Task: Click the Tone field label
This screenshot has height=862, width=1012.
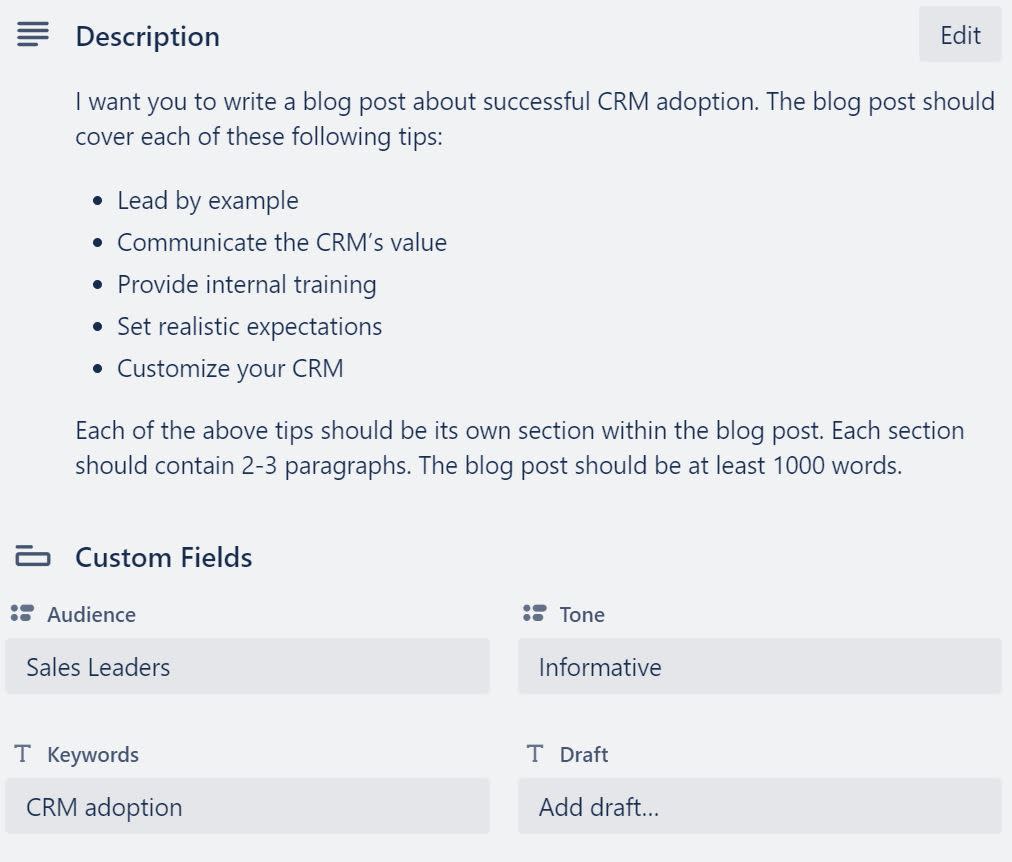Action: pyautogui.click(x=582, y=615)
